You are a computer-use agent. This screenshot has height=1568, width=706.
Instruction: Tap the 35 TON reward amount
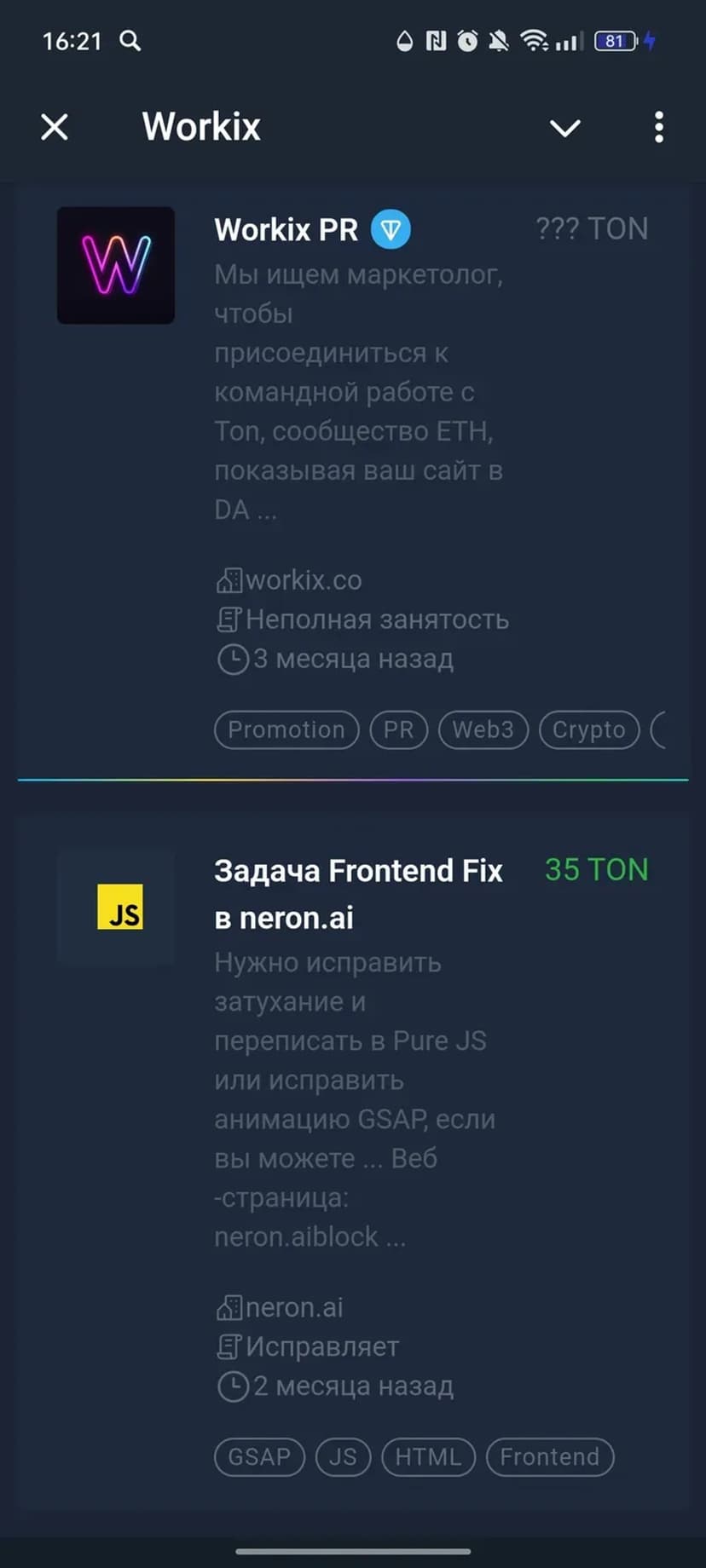(597, 870)
